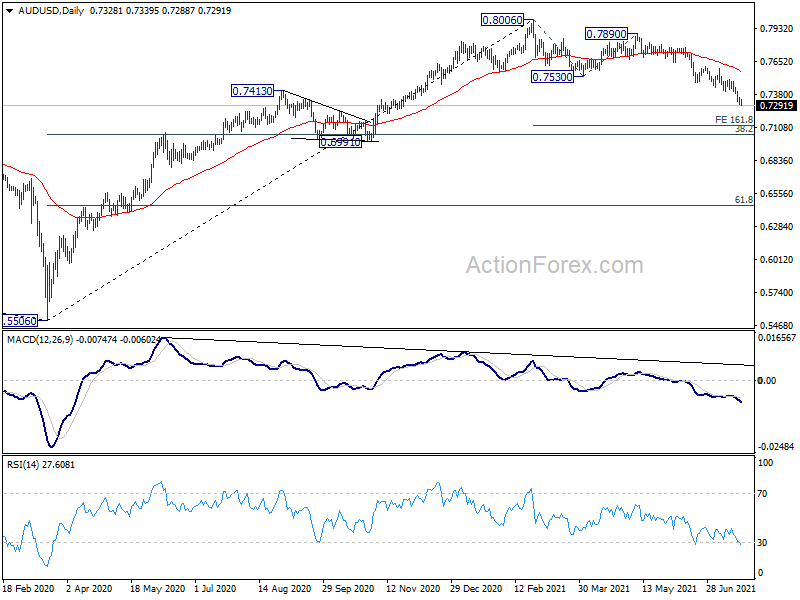Click the MACD 0.00 zero-line label
Screen dimensions: 800x600
[767, 381]
